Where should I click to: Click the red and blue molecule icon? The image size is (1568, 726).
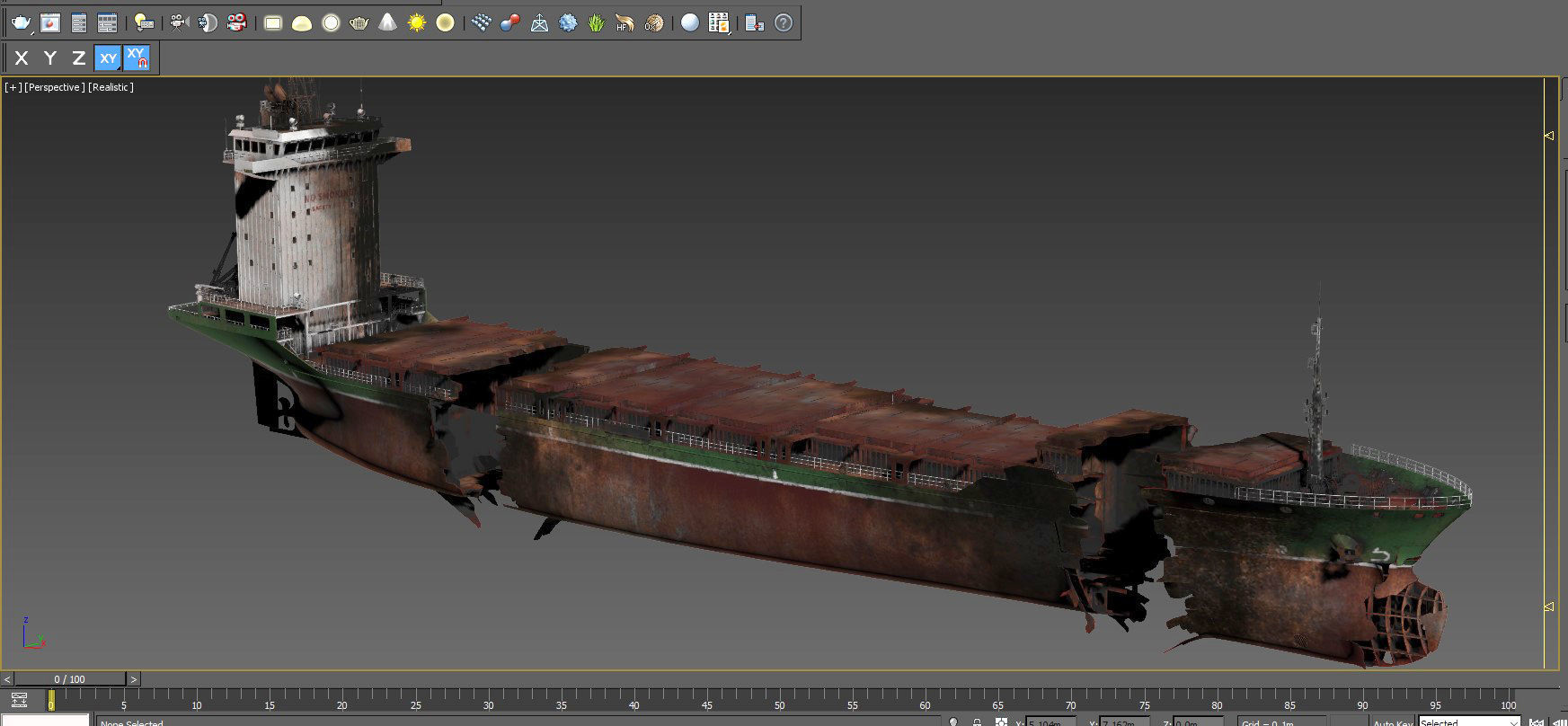pos(509,23)
